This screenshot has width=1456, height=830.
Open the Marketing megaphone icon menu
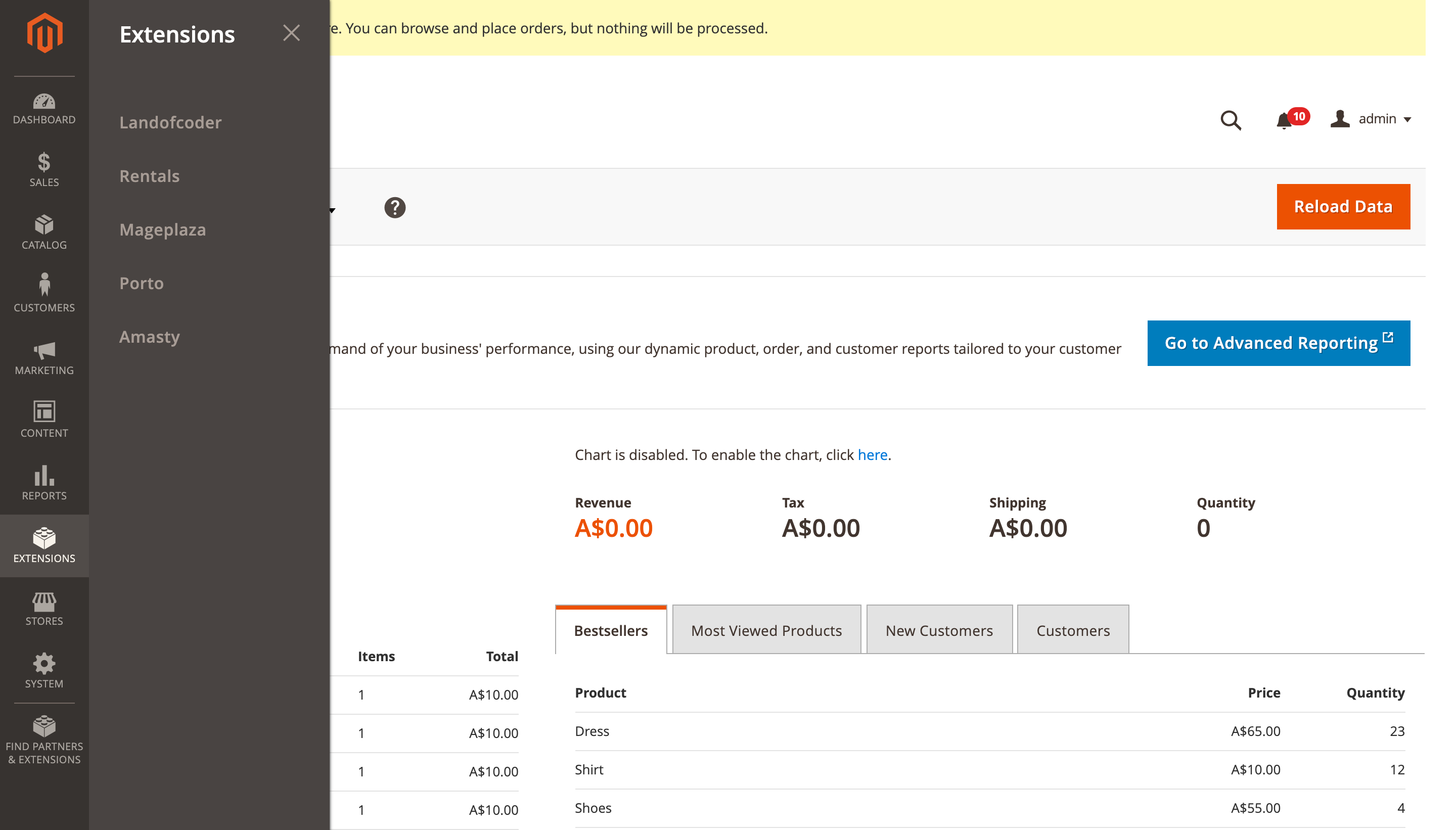pyautogui.click(x=44, y=358)
